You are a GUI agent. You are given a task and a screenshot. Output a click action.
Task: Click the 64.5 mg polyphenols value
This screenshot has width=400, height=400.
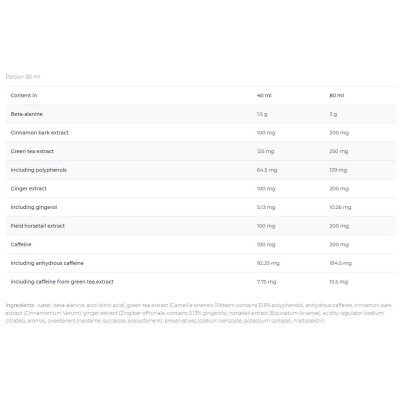(x=267, y=170)
